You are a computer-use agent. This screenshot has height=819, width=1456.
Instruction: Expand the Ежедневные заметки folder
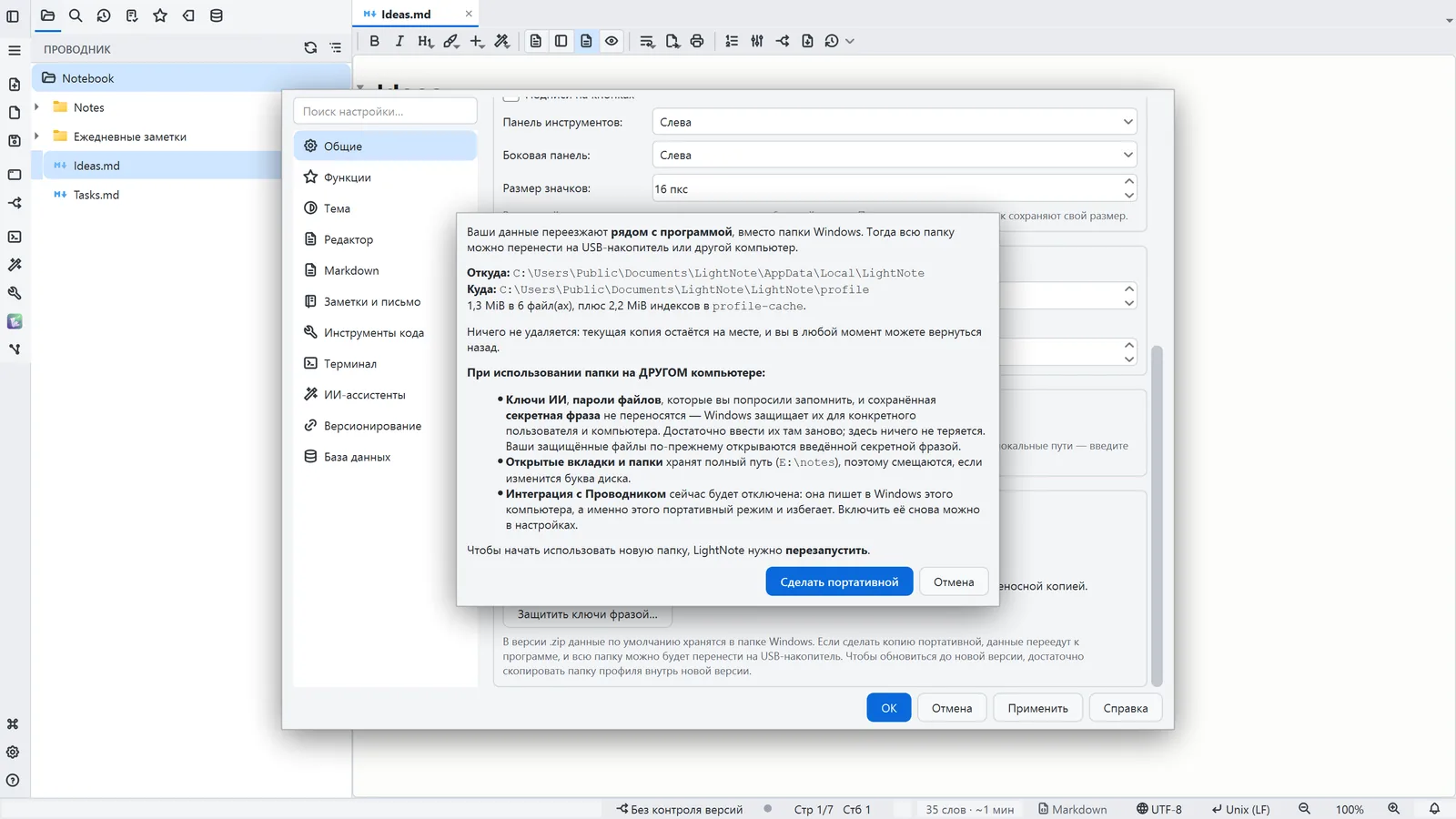coord(37,136)
